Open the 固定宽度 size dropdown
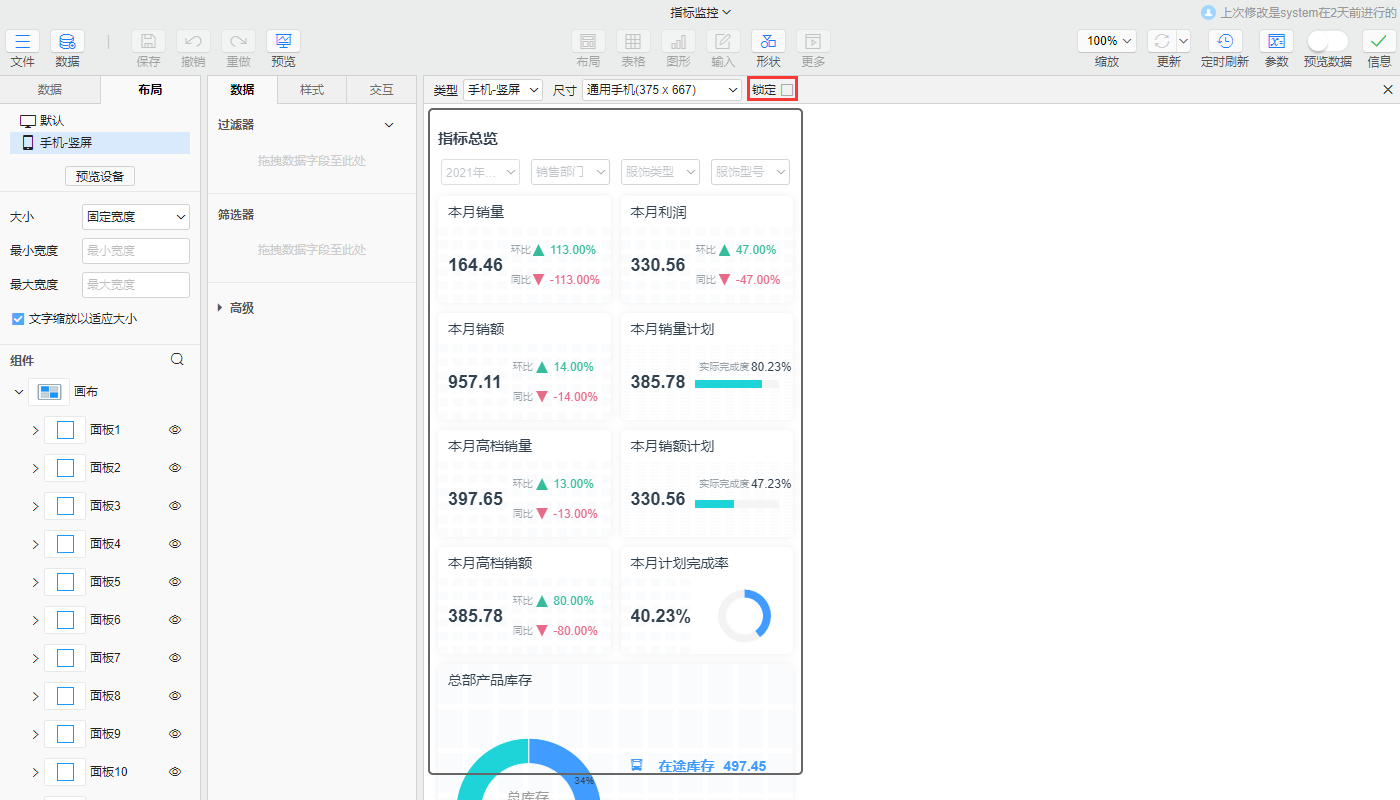The width and height of the screenshot is (1400, 800). coord(135,217)
